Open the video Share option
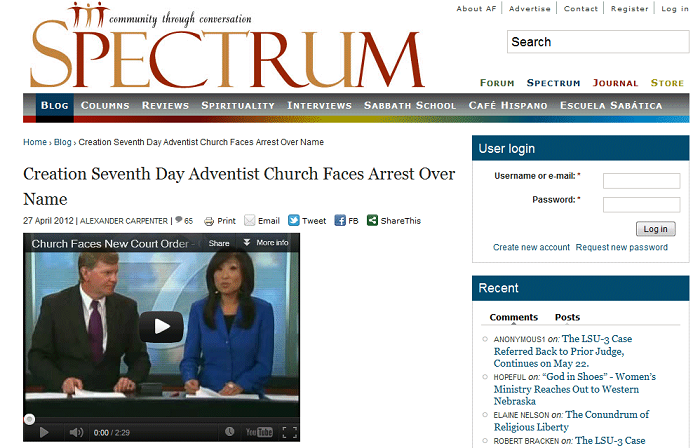The image size is (700, 448). coord(219,243)
